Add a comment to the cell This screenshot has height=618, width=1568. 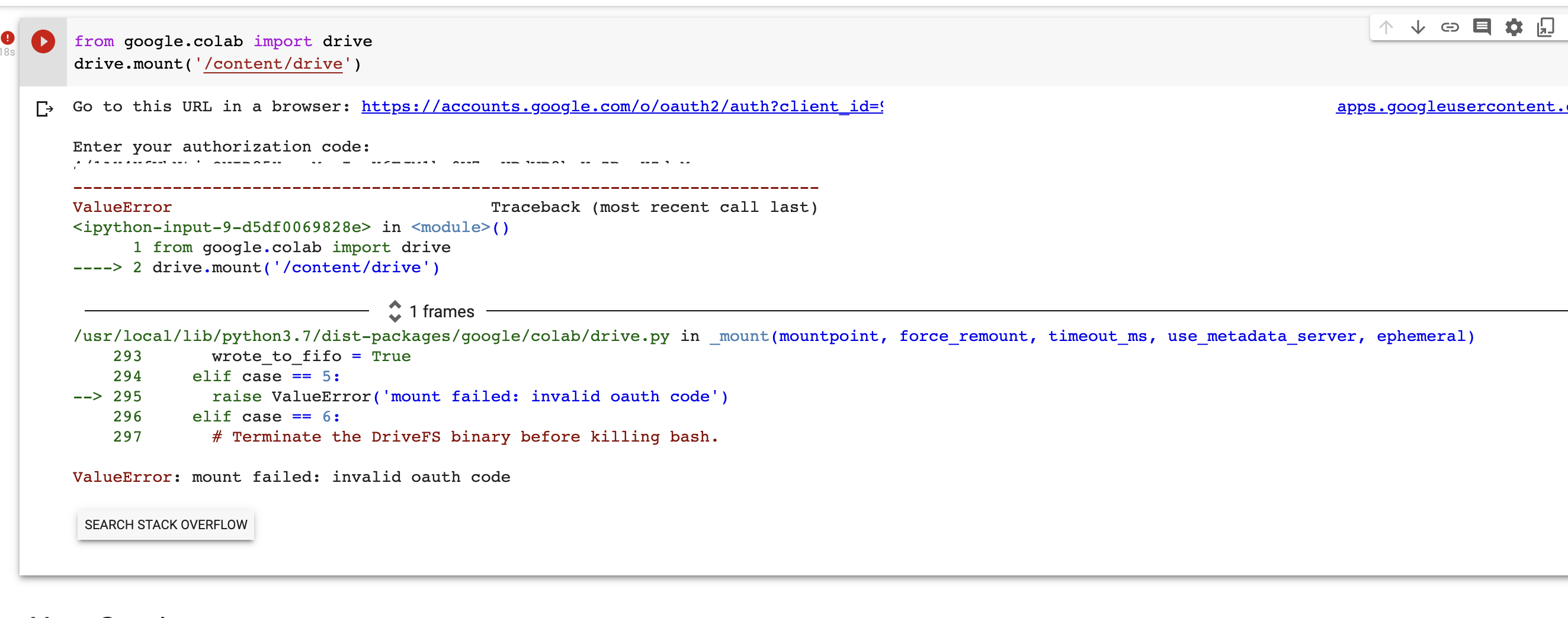[x=1482, y=27]
